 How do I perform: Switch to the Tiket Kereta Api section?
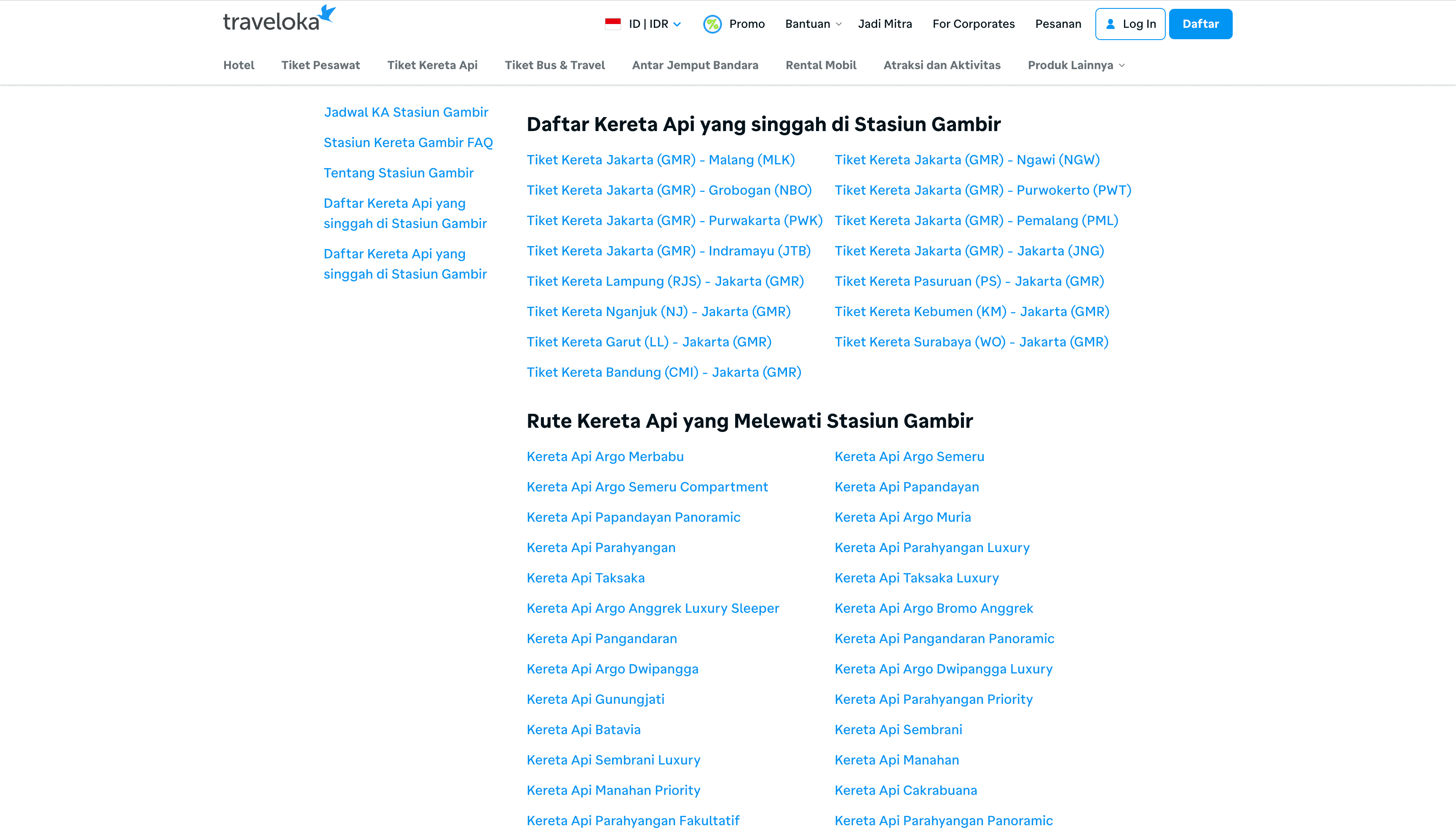432,65
